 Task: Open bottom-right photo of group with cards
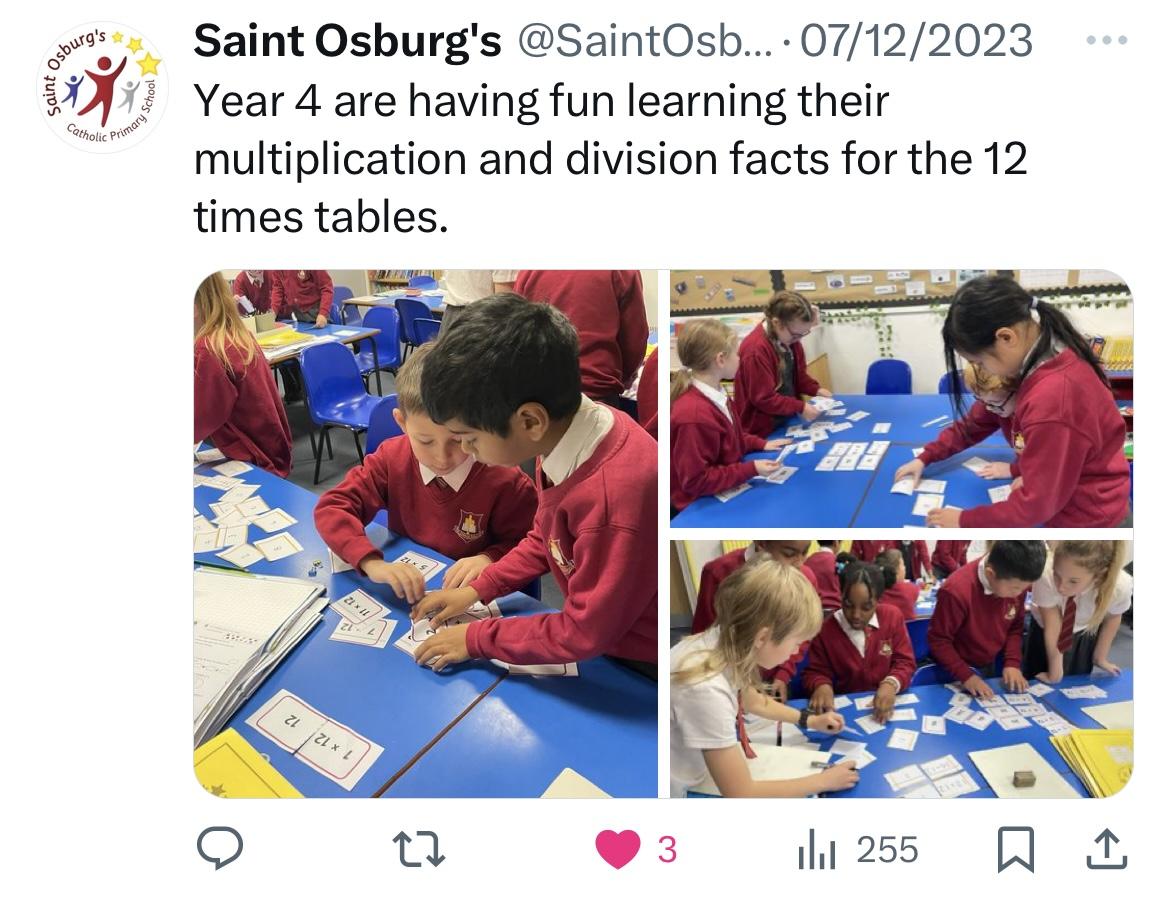901,669
